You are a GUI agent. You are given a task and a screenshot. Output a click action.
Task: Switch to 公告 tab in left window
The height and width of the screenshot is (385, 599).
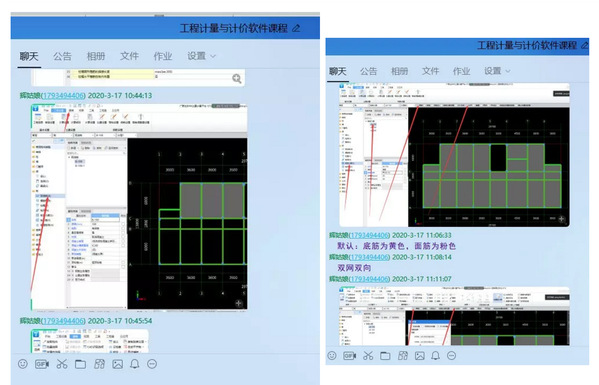coord(62,57)
